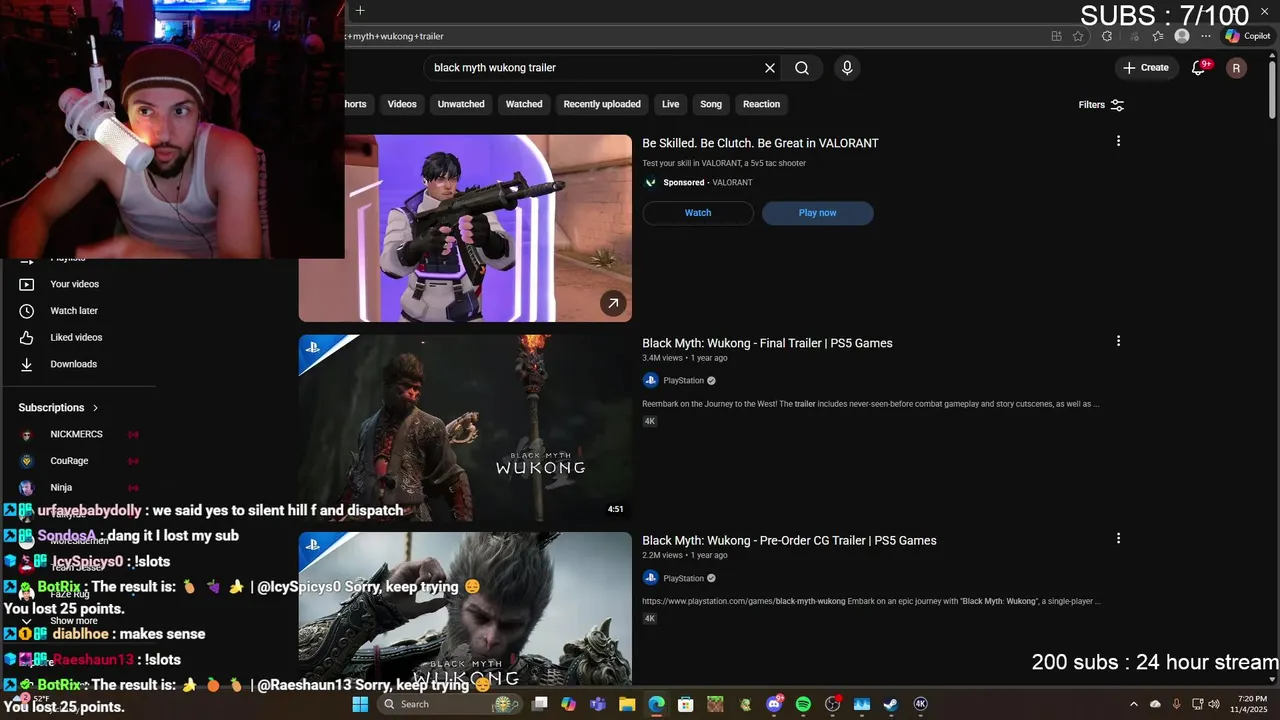Select the Reaction filter chip

click(761, 104)
